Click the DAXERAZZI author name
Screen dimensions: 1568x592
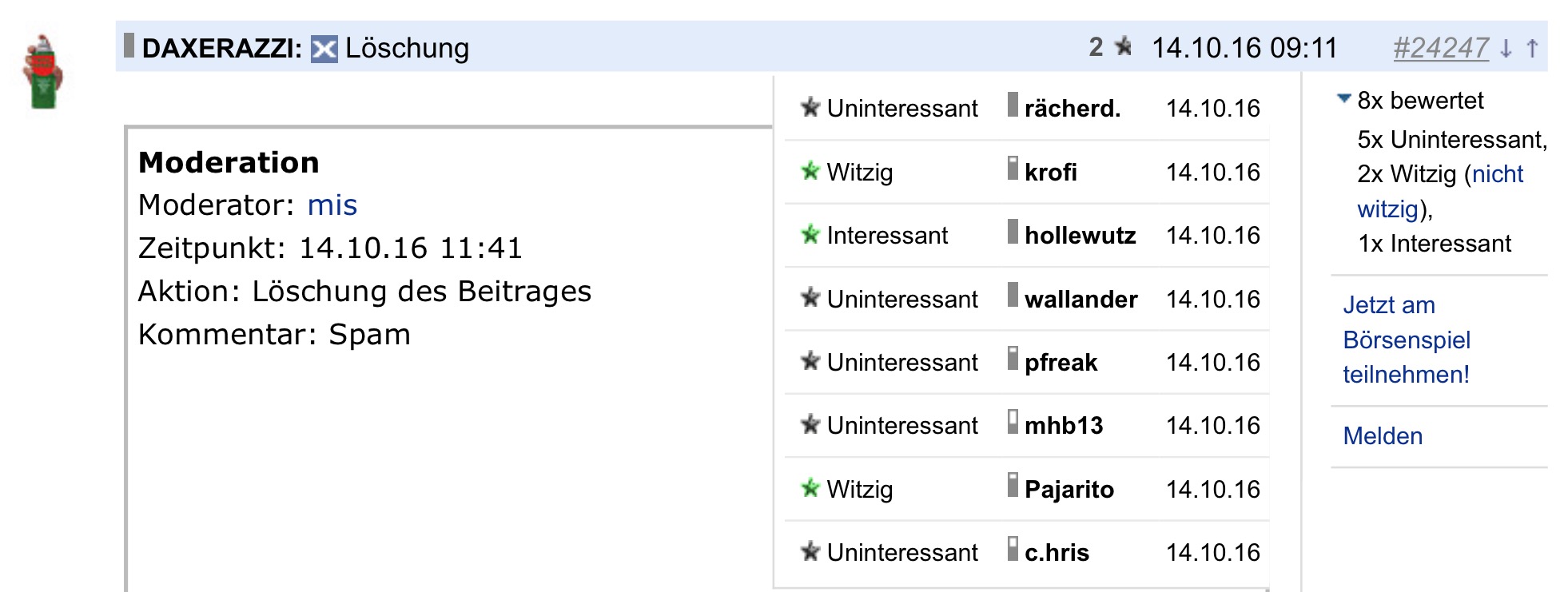pyautogui.click(x=221, y=49)
